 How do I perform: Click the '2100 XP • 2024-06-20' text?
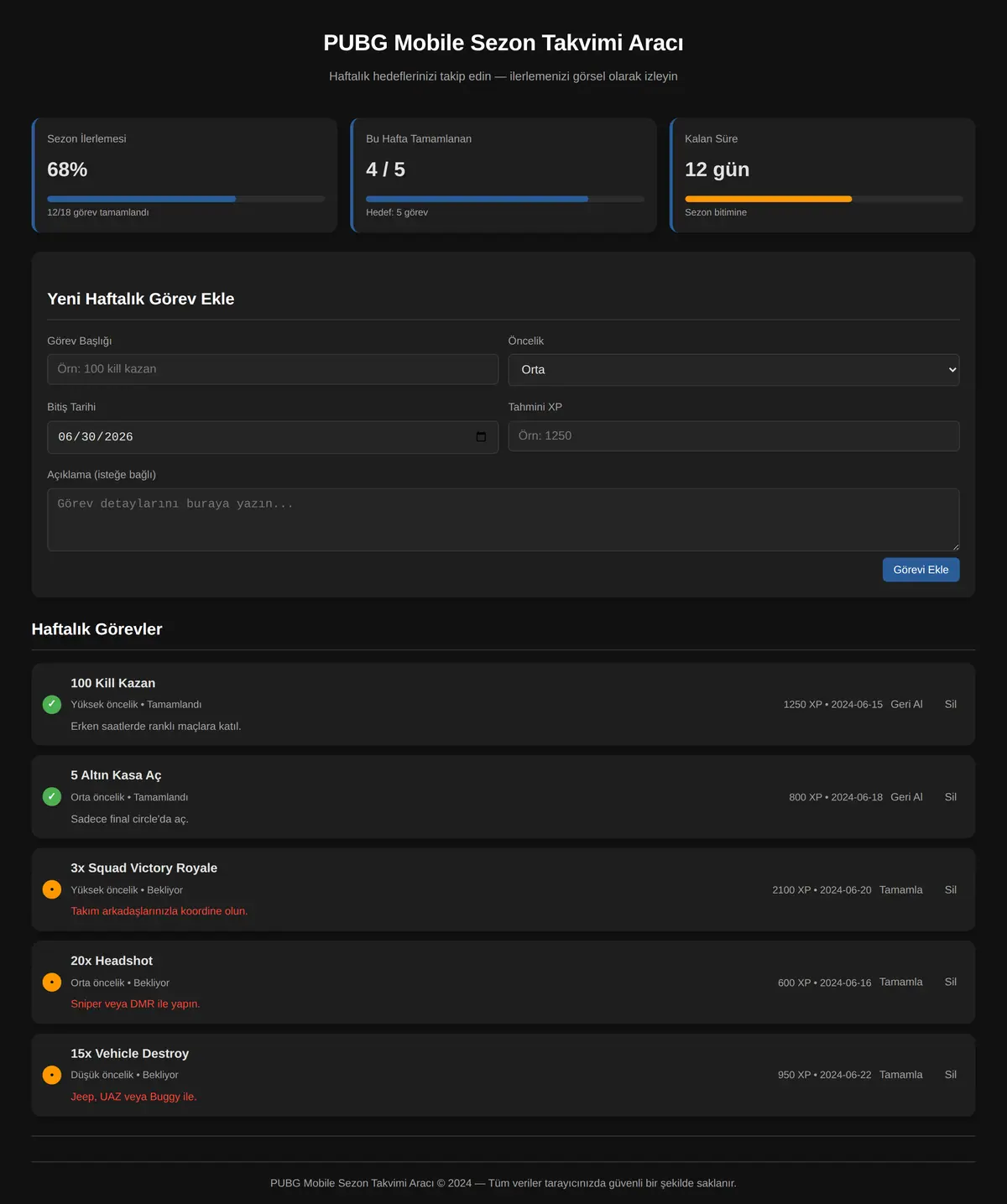(x=822, y=890)
